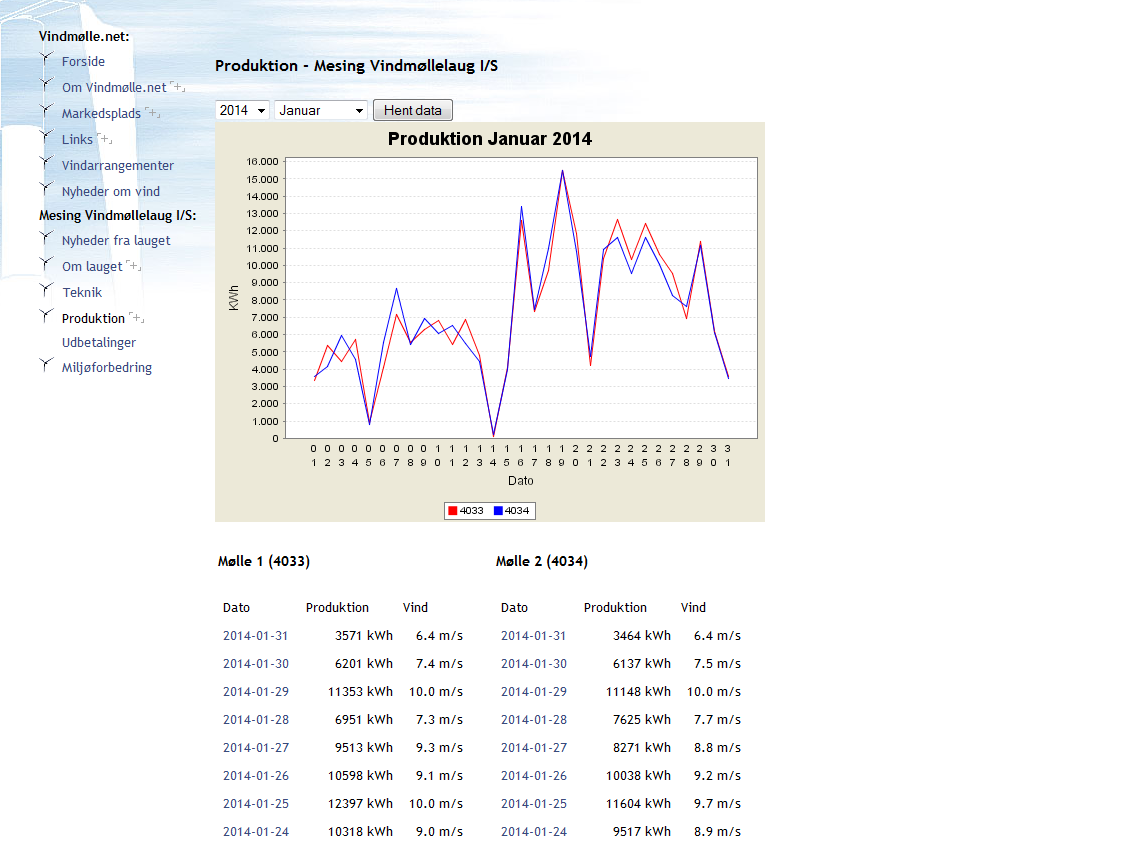
Task: Click windmill icon beside Nyheder fra lauget
Action: 45,239
